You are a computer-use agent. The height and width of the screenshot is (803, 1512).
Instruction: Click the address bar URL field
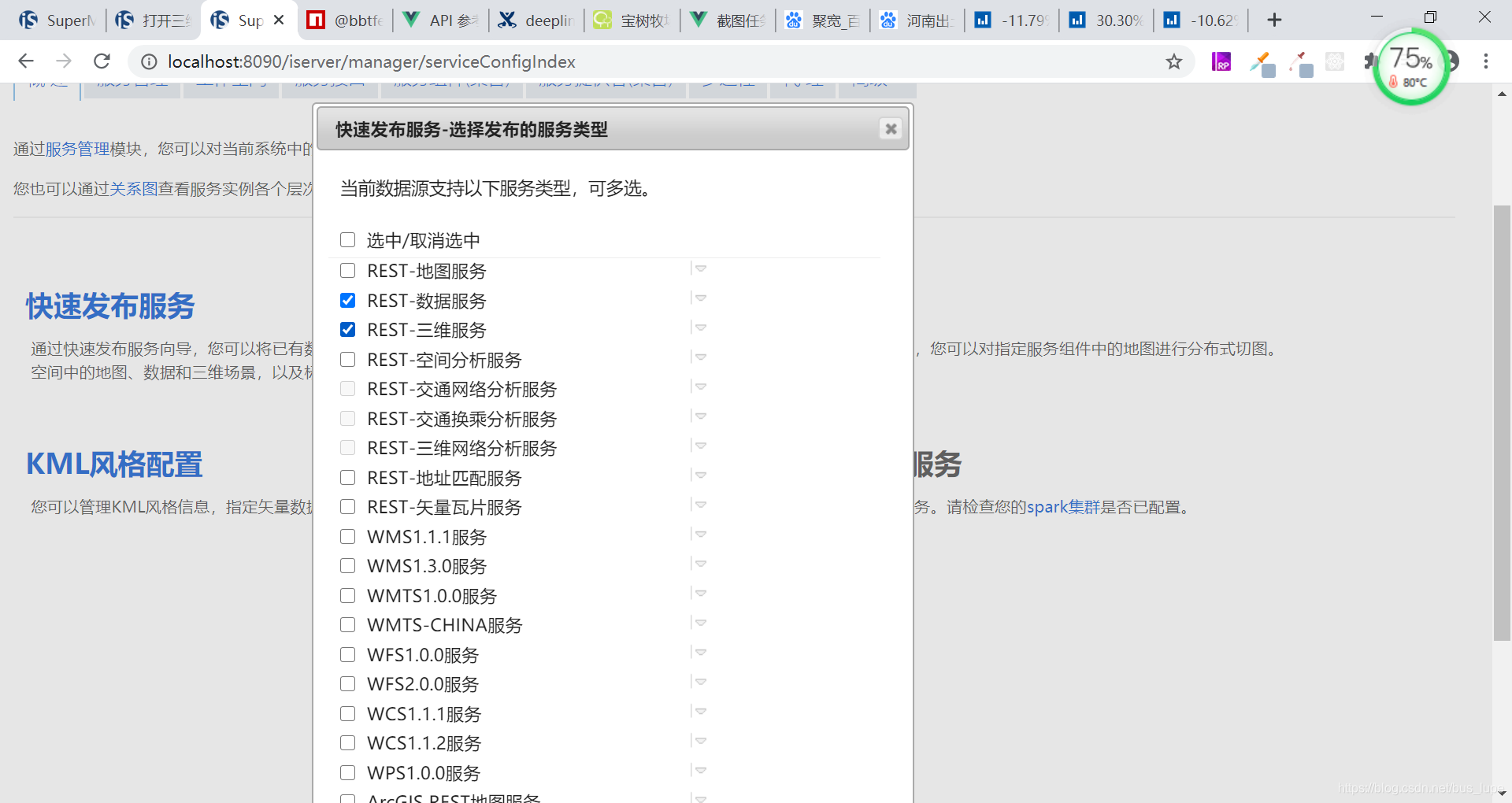click(661, 61)
